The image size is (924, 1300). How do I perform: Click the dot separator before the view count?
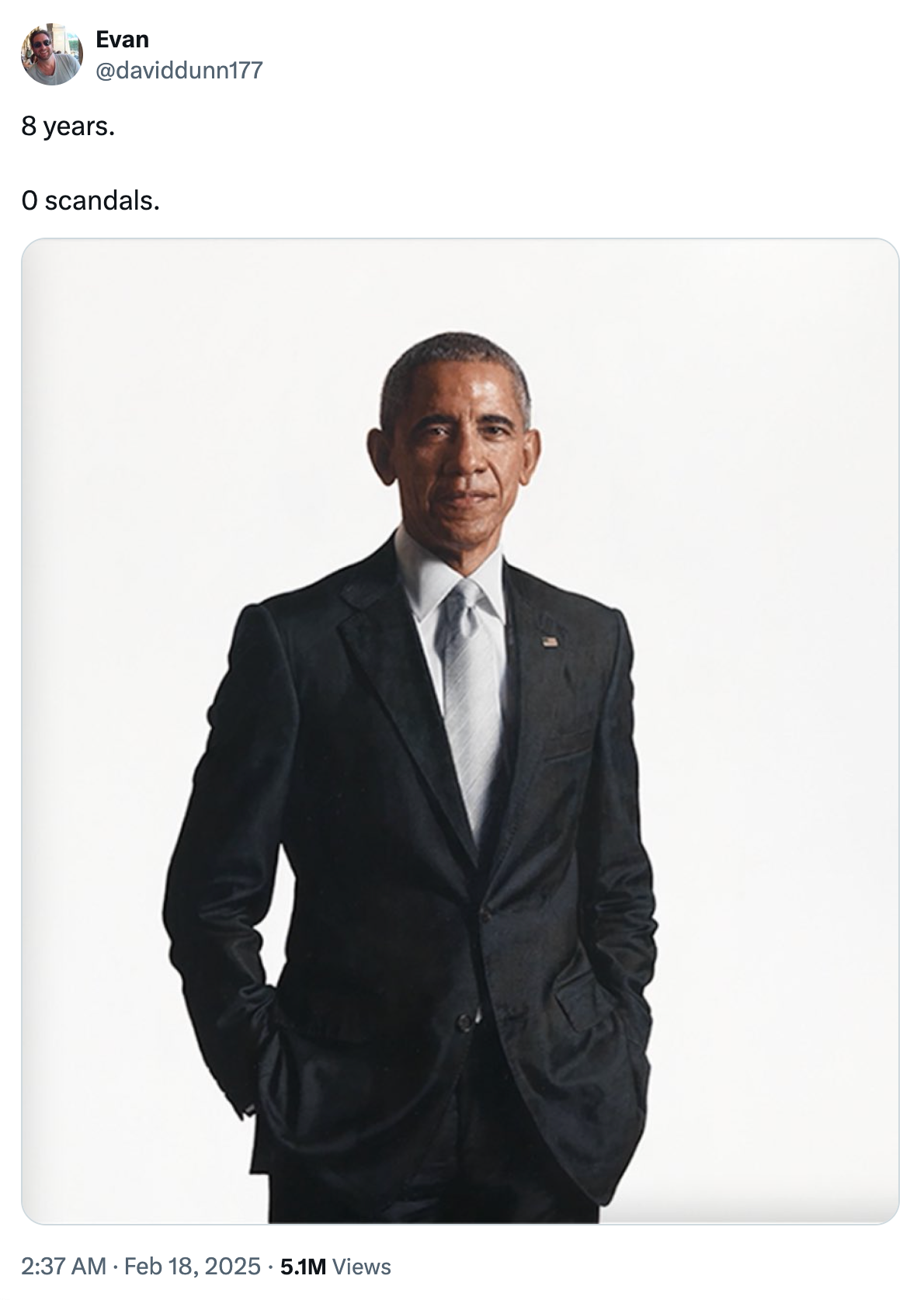pyautogui.click(x=270, y=1267)
